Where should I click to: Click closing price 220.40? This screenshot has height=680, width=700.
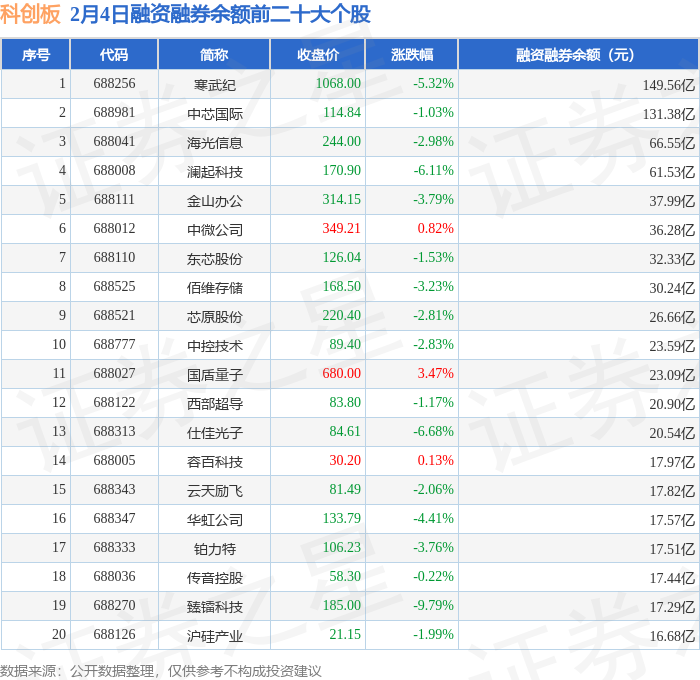tap(342, 316)
